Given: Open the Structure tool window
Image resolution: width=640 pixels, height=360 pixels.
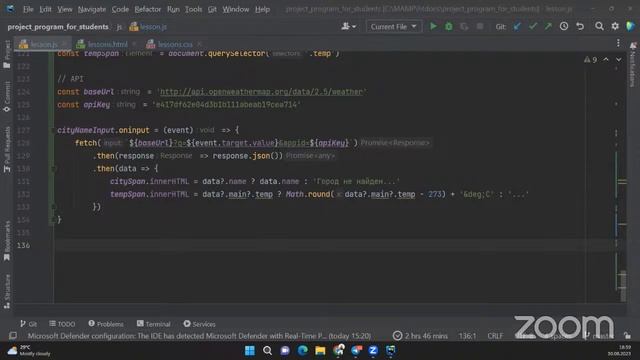Looking at the screenshot, I should 7,291.
